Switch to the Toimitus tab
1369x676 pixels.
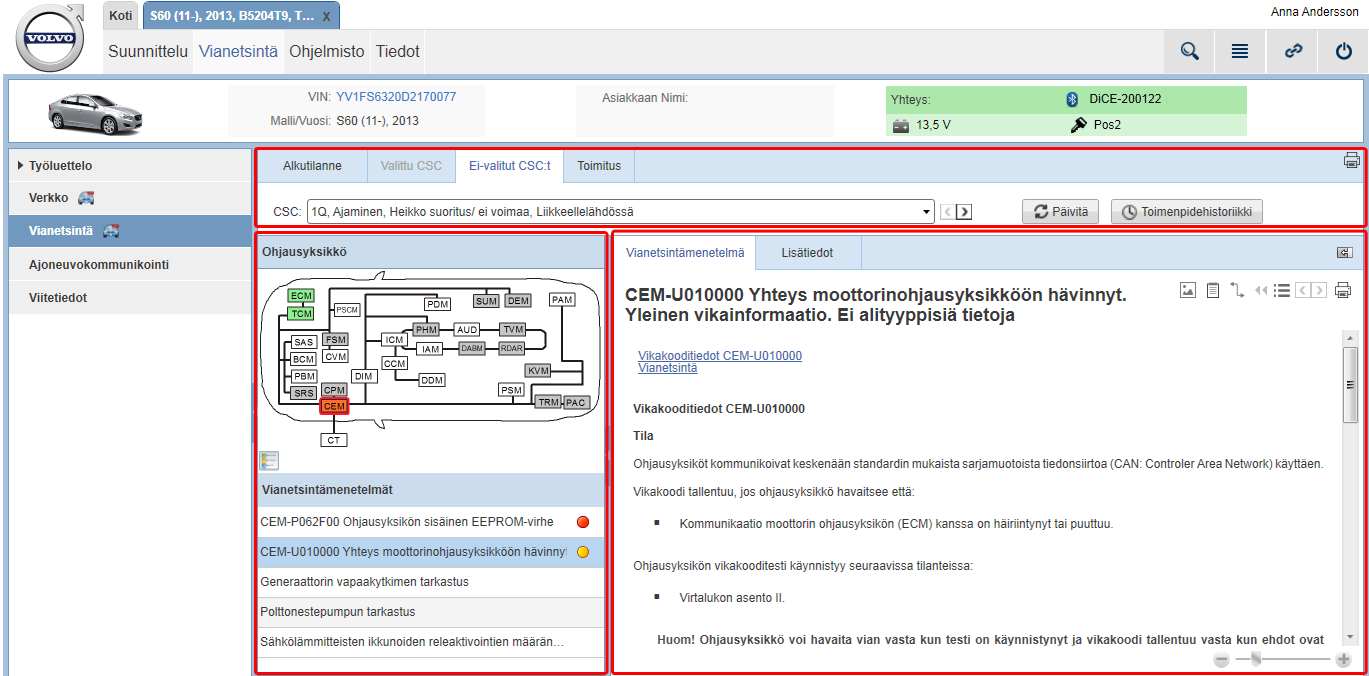pos(599,166)
